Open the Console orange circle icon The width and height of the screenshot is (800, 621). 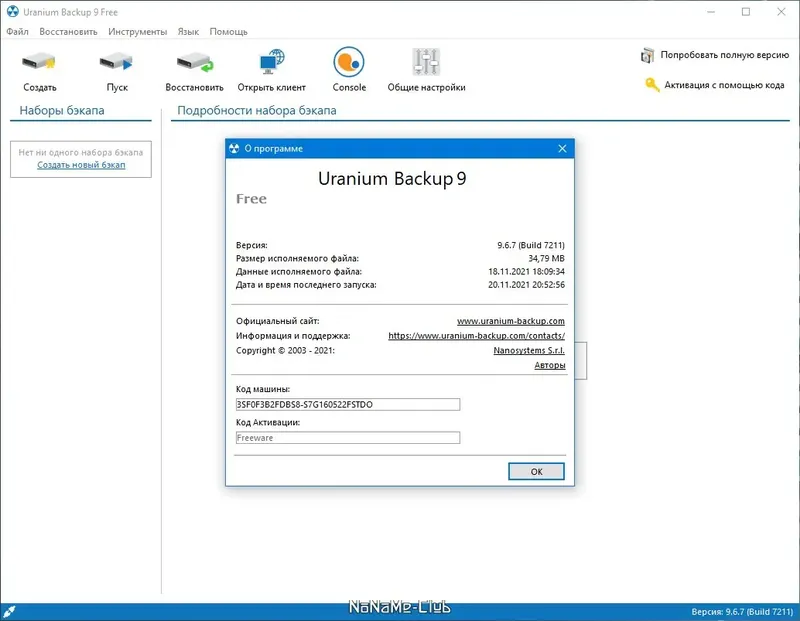pos(349,62)
